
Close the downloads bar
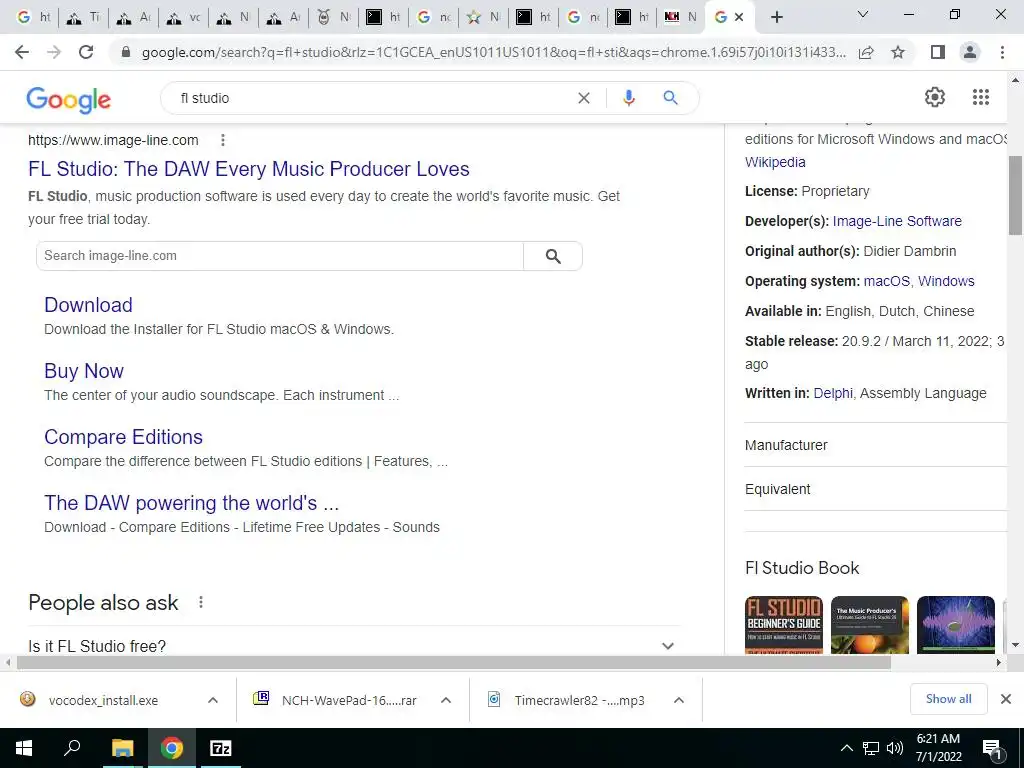[1006, 699]
